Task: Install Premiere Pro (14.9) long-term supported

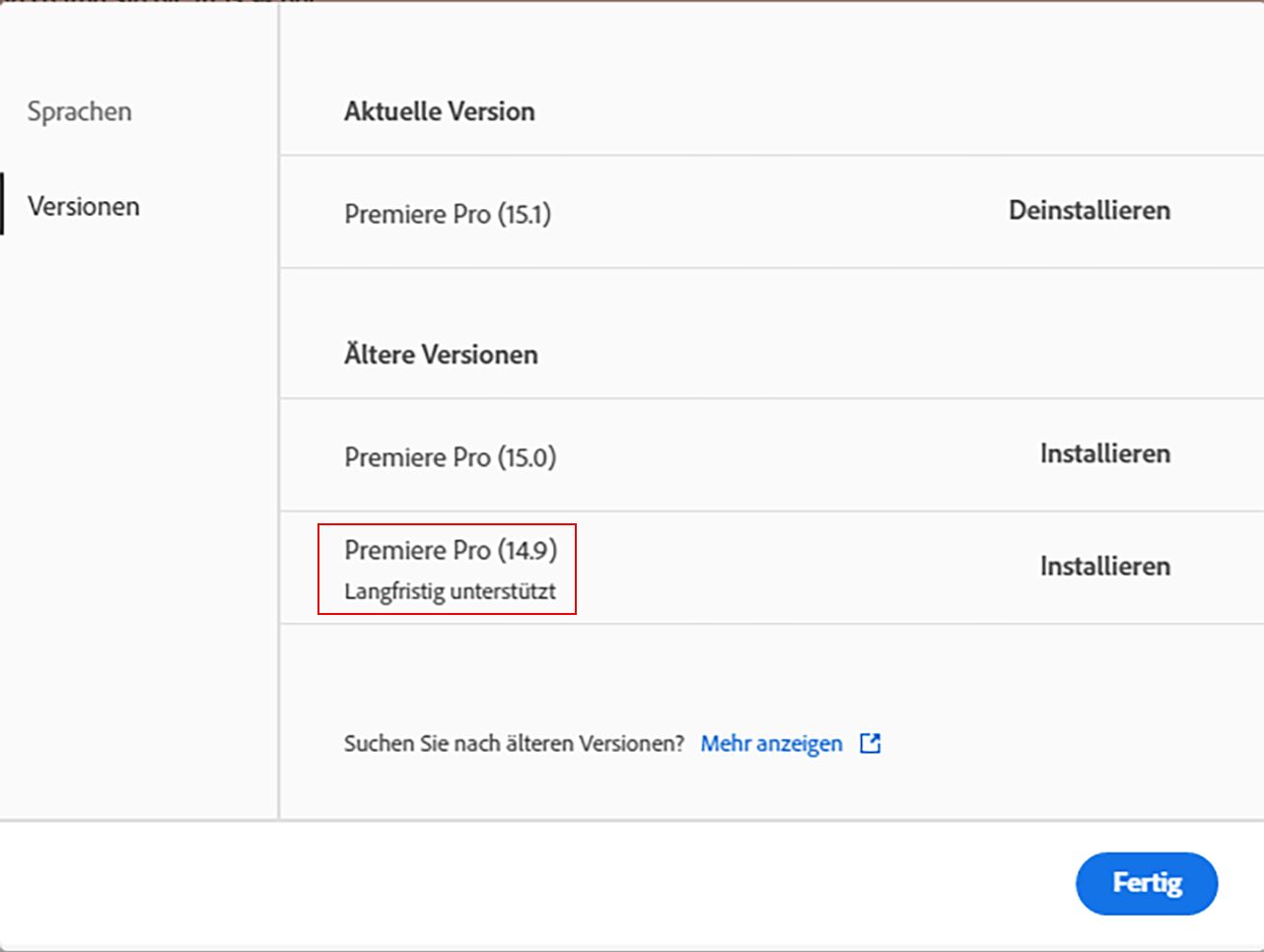Action: coord(1105,566)
